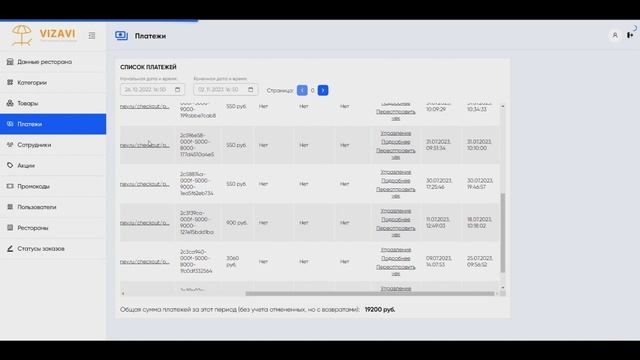Click payment ID starting with 2c3f39ca
Image resolution: width=640 pixels, height=360 pixels.
point(196,223)
